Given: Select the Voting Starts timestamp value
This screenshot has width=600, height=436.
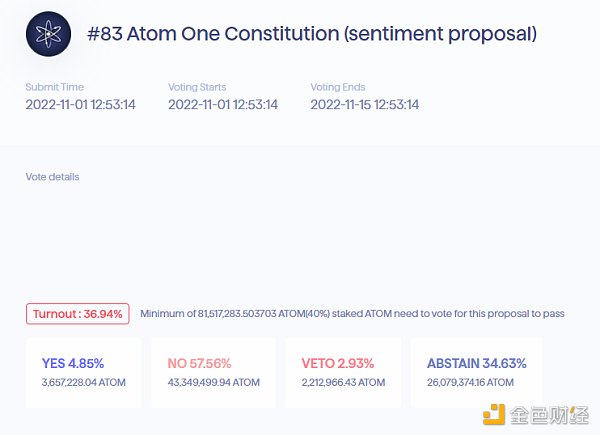Looking at the screenshot, I should (x=223, y=104).
